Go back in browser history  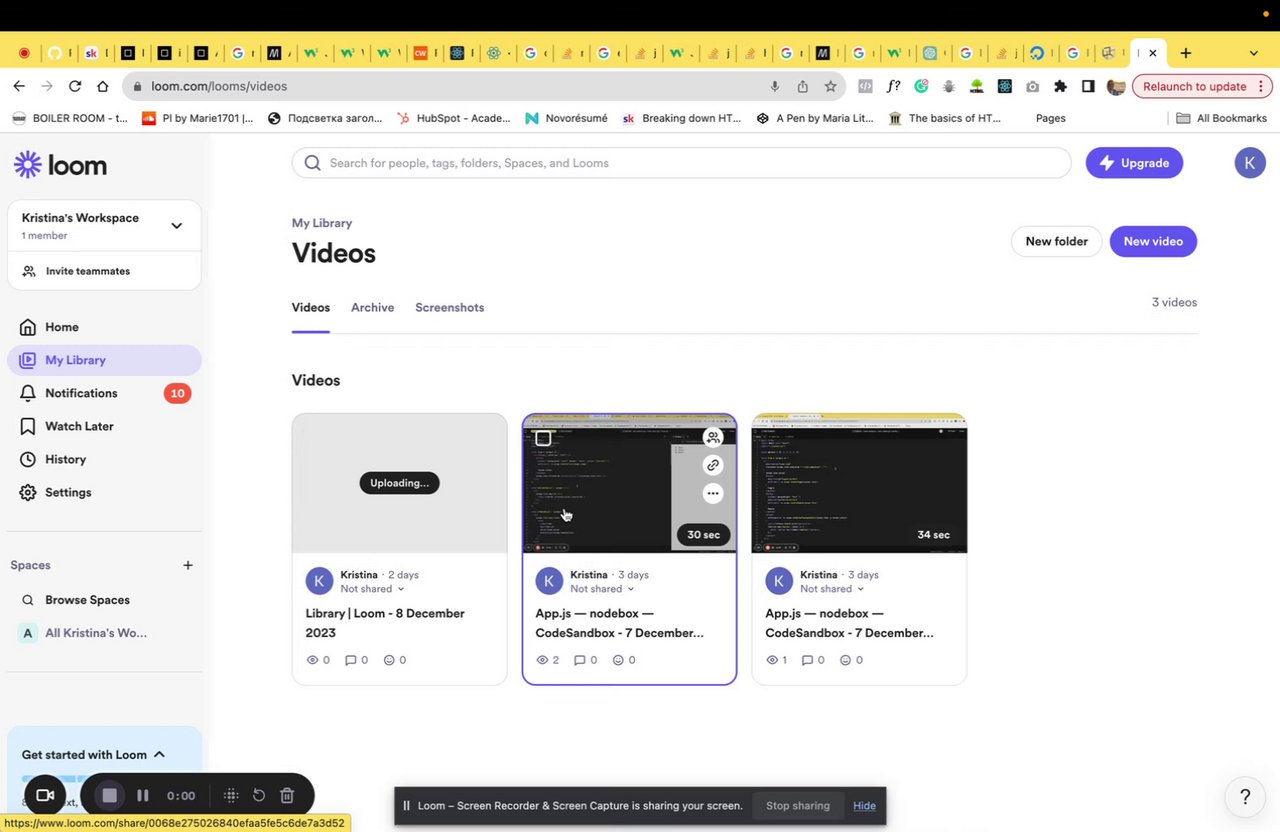pyautogui.click(x=19, y=86)
